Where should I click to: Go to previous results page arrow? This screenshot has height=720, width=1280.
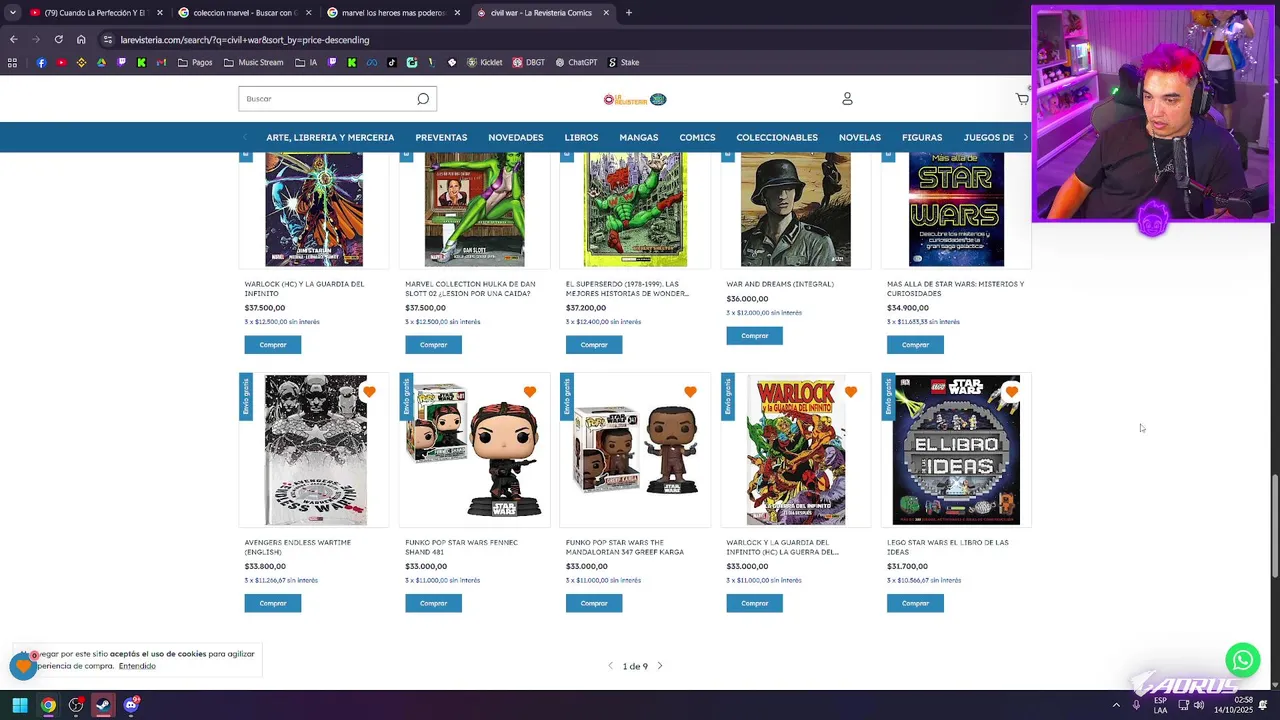[611, 666]
